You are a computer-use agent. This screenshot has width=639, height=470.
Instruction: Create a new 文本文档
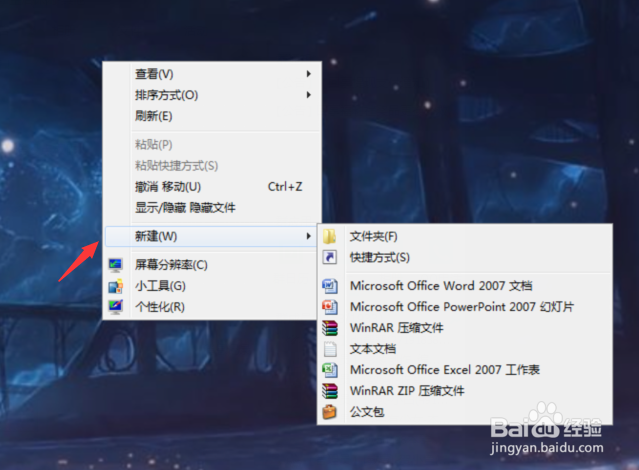tap(465, 349)
